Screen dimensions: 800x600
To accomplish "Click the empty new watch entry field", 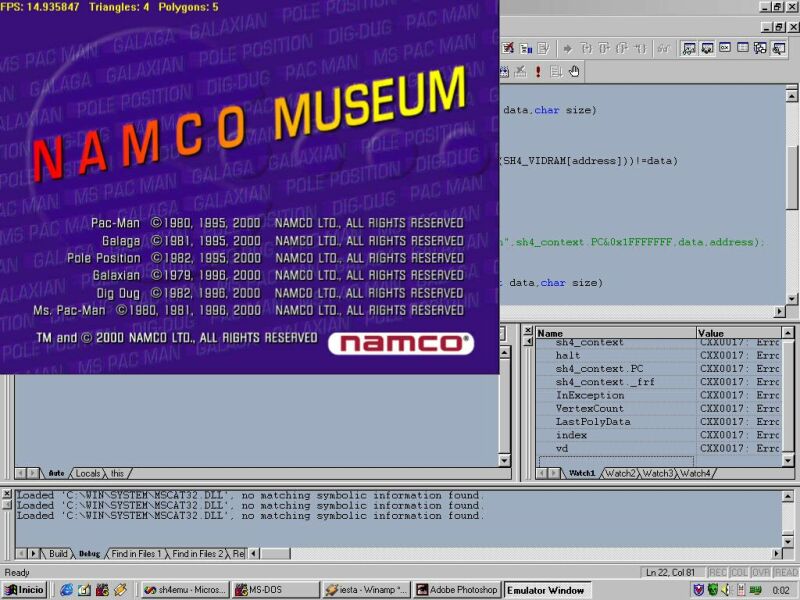I will click(x=616, y=461).
